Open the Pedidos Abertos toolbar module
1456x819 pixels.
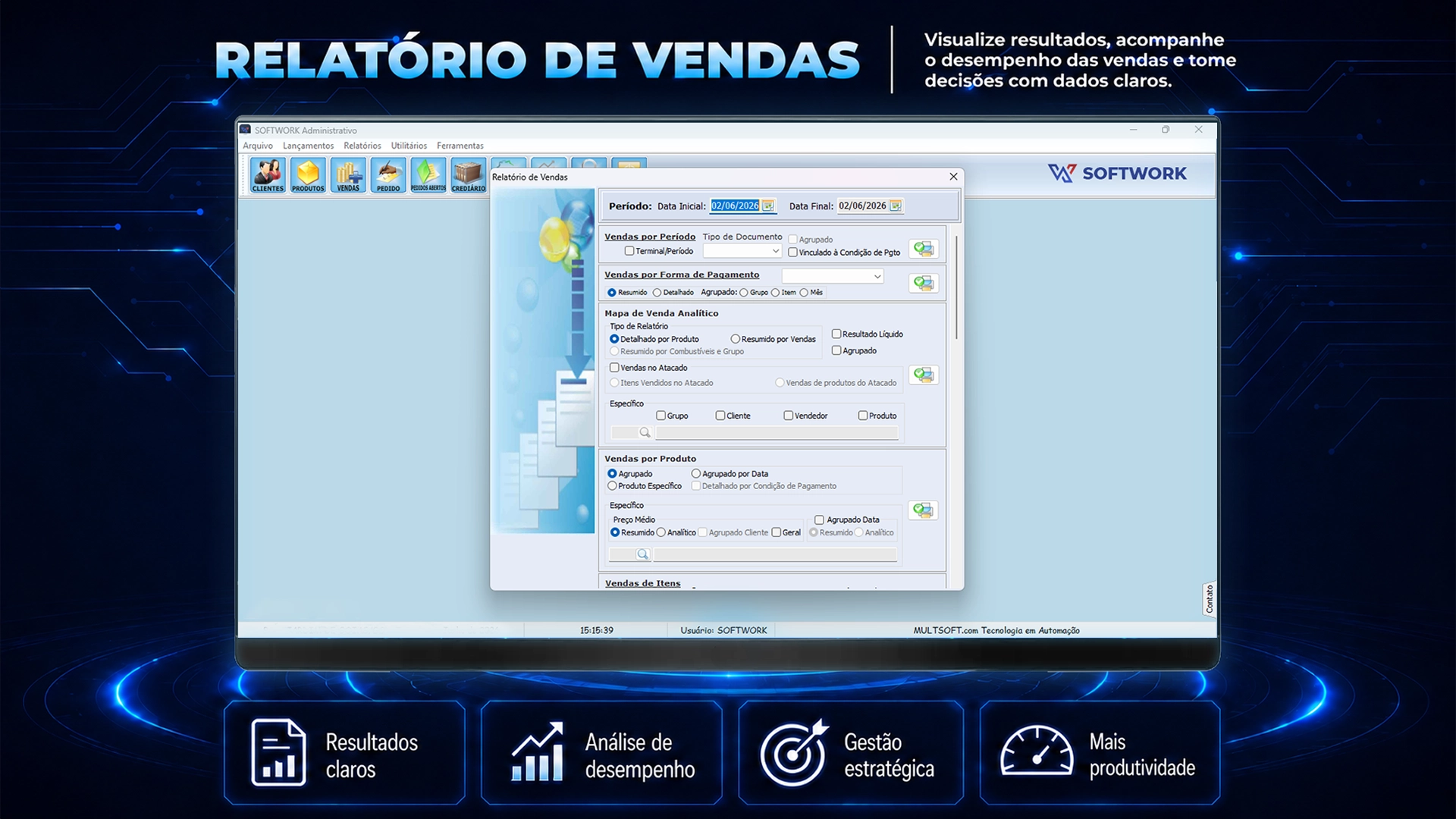[x=428, y=175]
